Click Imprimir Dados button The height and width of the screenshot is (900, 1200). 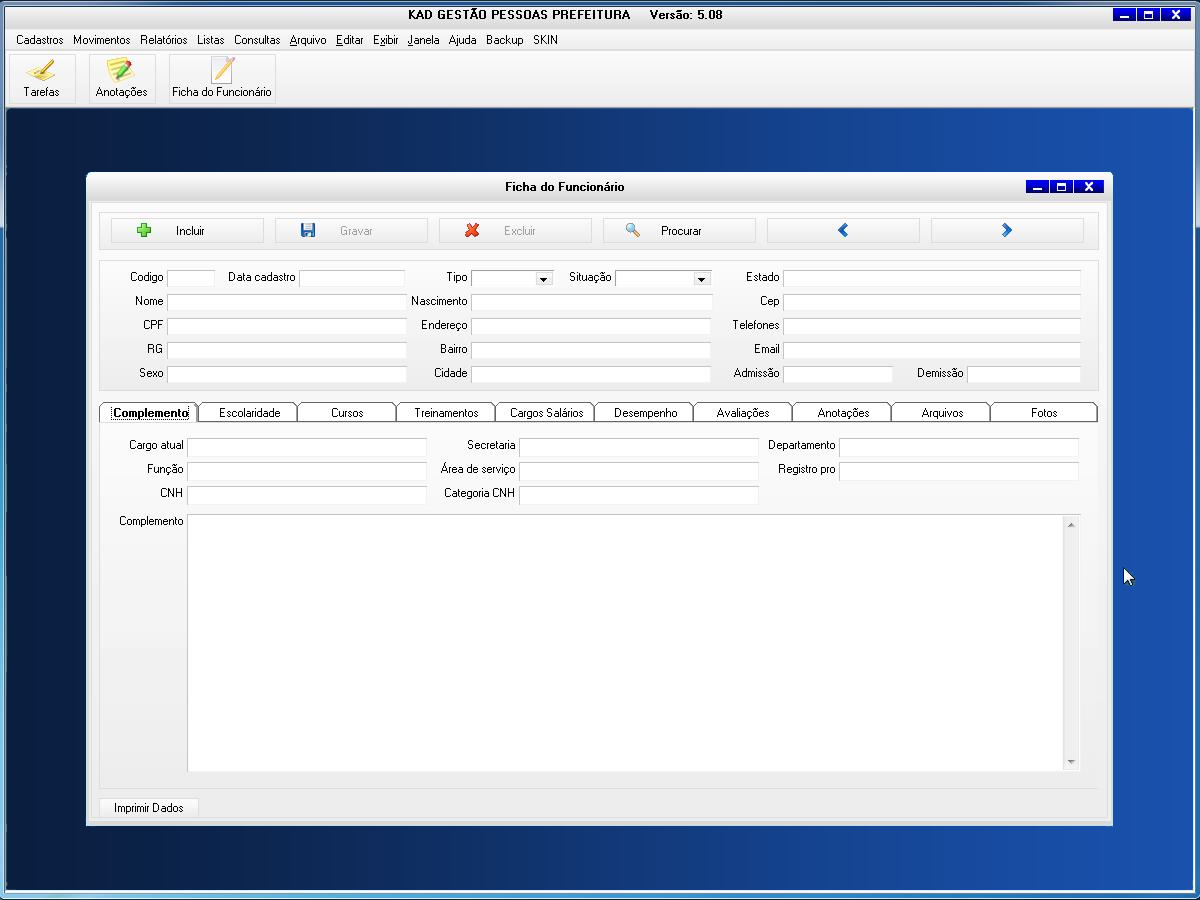149,808
